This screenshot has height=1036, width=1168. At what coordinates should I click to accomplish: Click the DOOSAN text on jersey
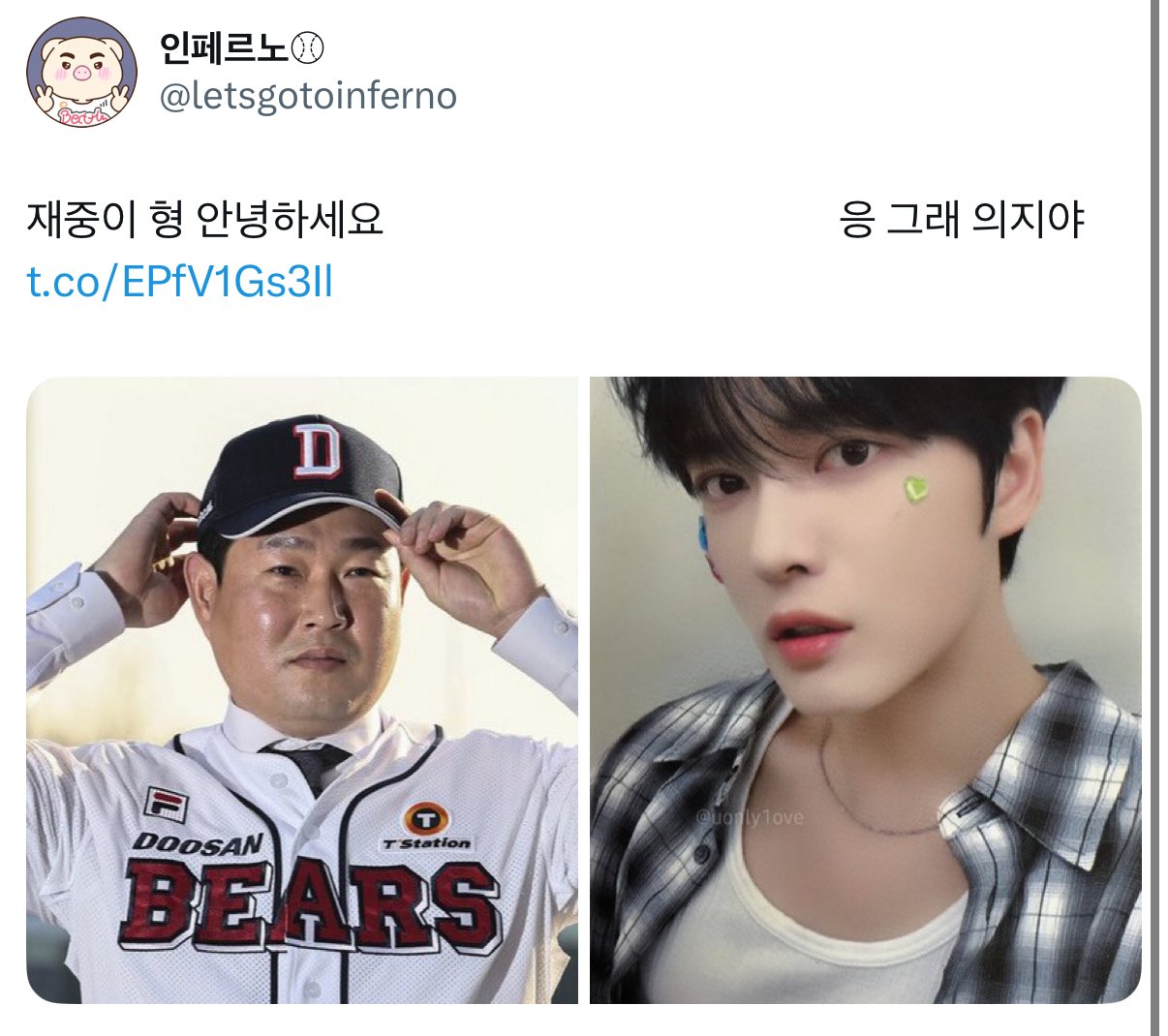(x=199, y=840)
